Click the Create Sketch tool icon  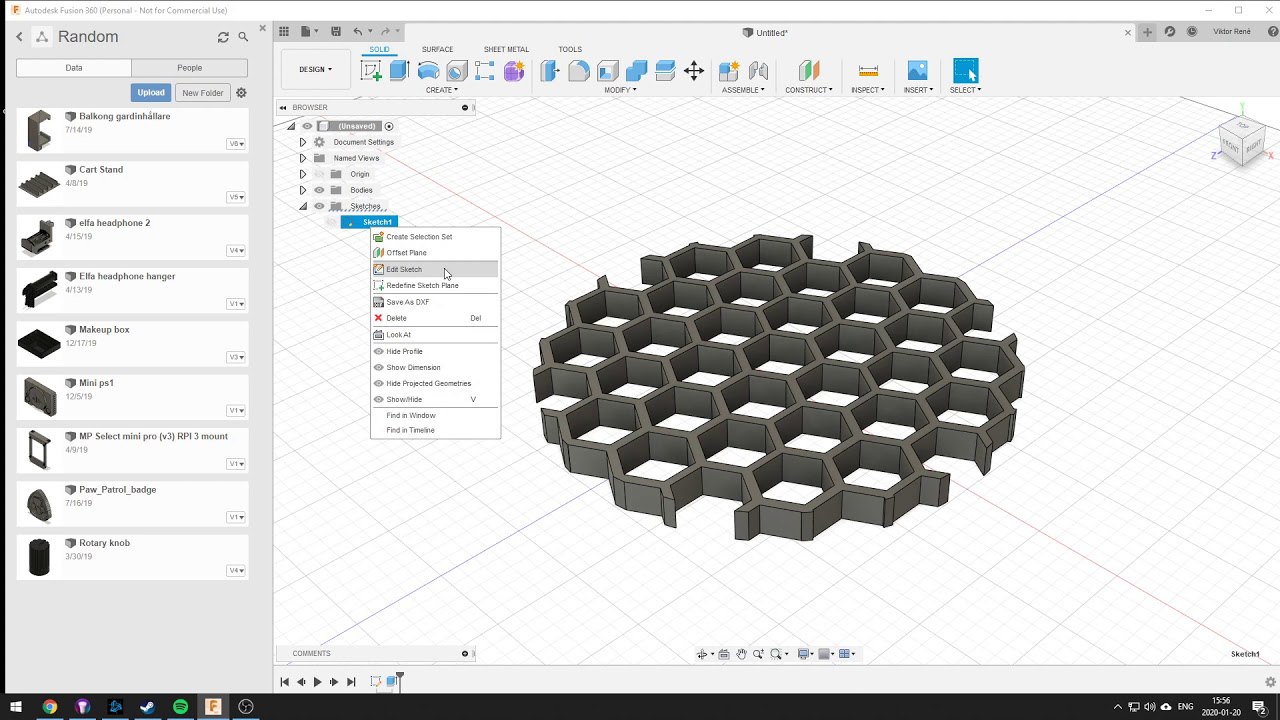(x=371, y=70)
